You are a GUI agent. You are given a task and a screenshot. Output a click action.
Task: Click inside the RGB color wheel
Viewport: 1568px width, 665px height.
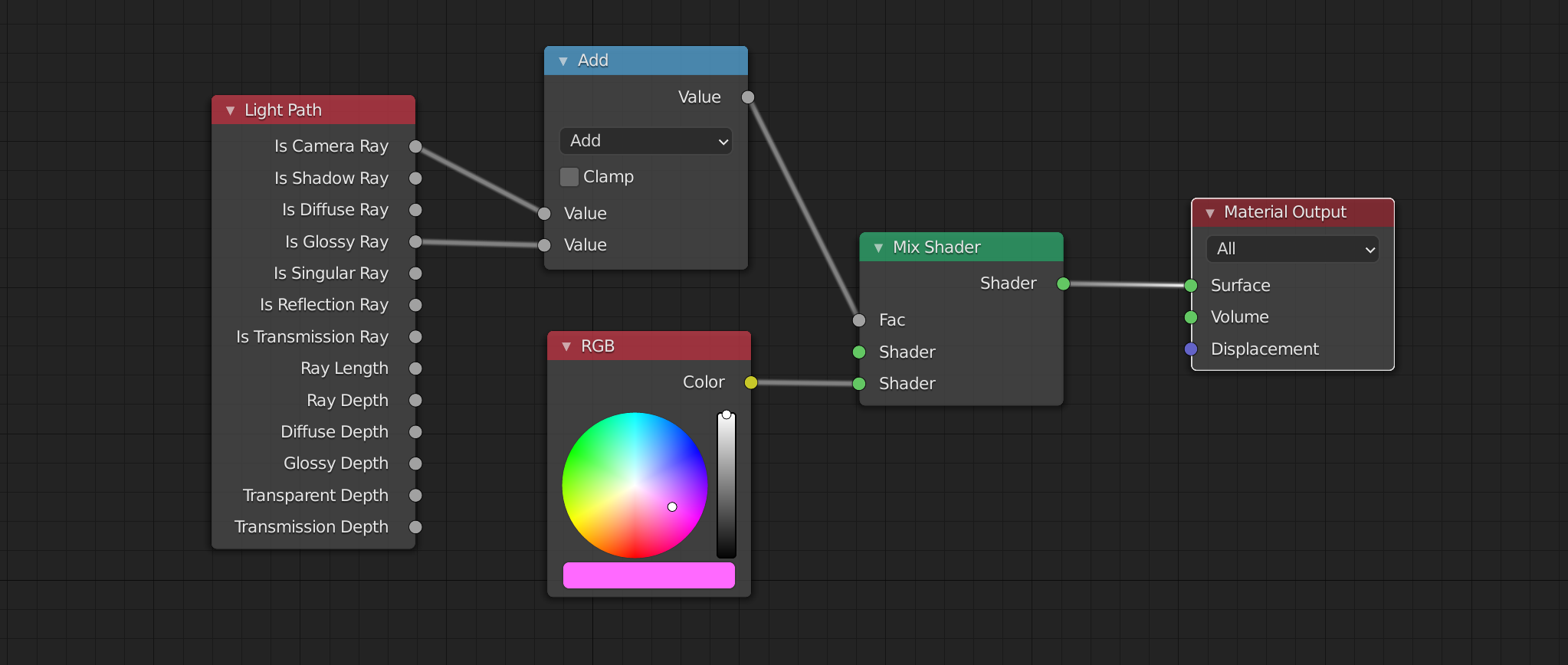point(635,485)
